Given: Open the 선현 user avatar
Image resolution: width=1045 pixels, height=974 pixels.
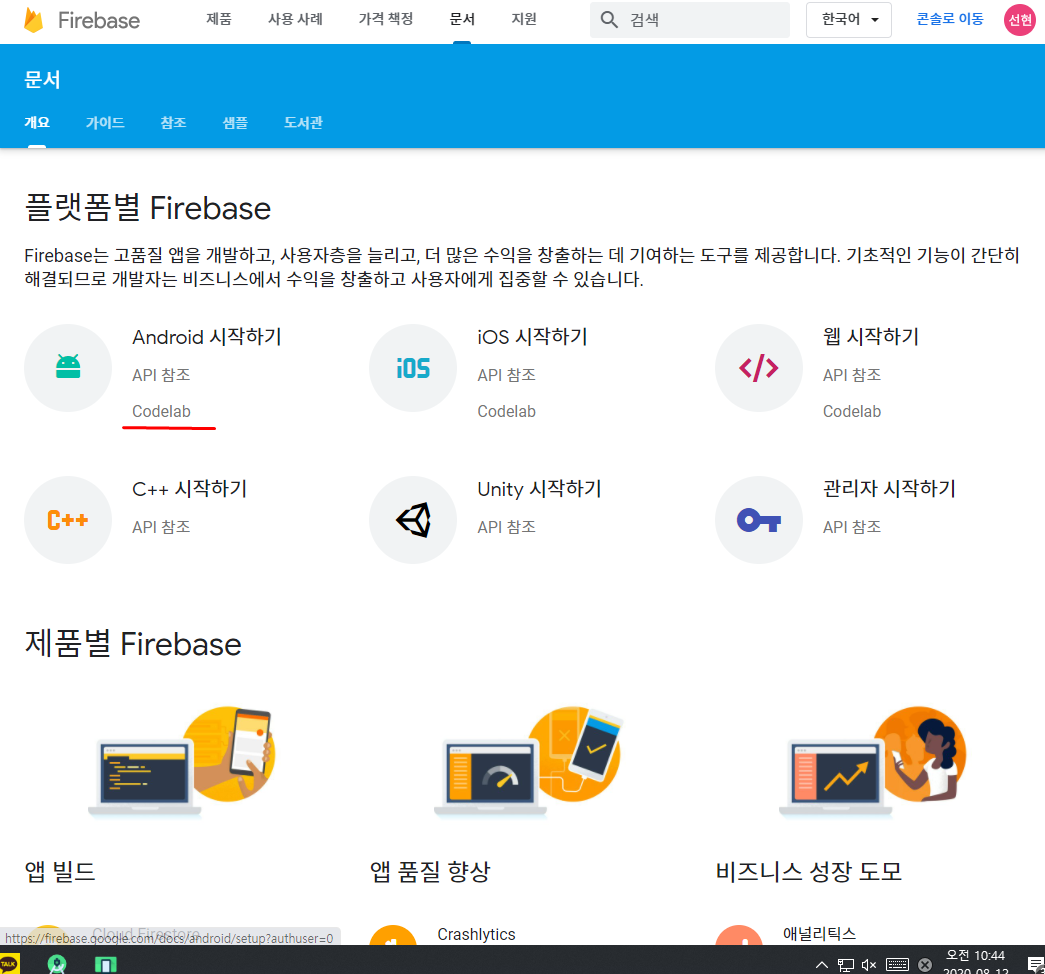Looking at the screenshot, I should (1020, 20).
